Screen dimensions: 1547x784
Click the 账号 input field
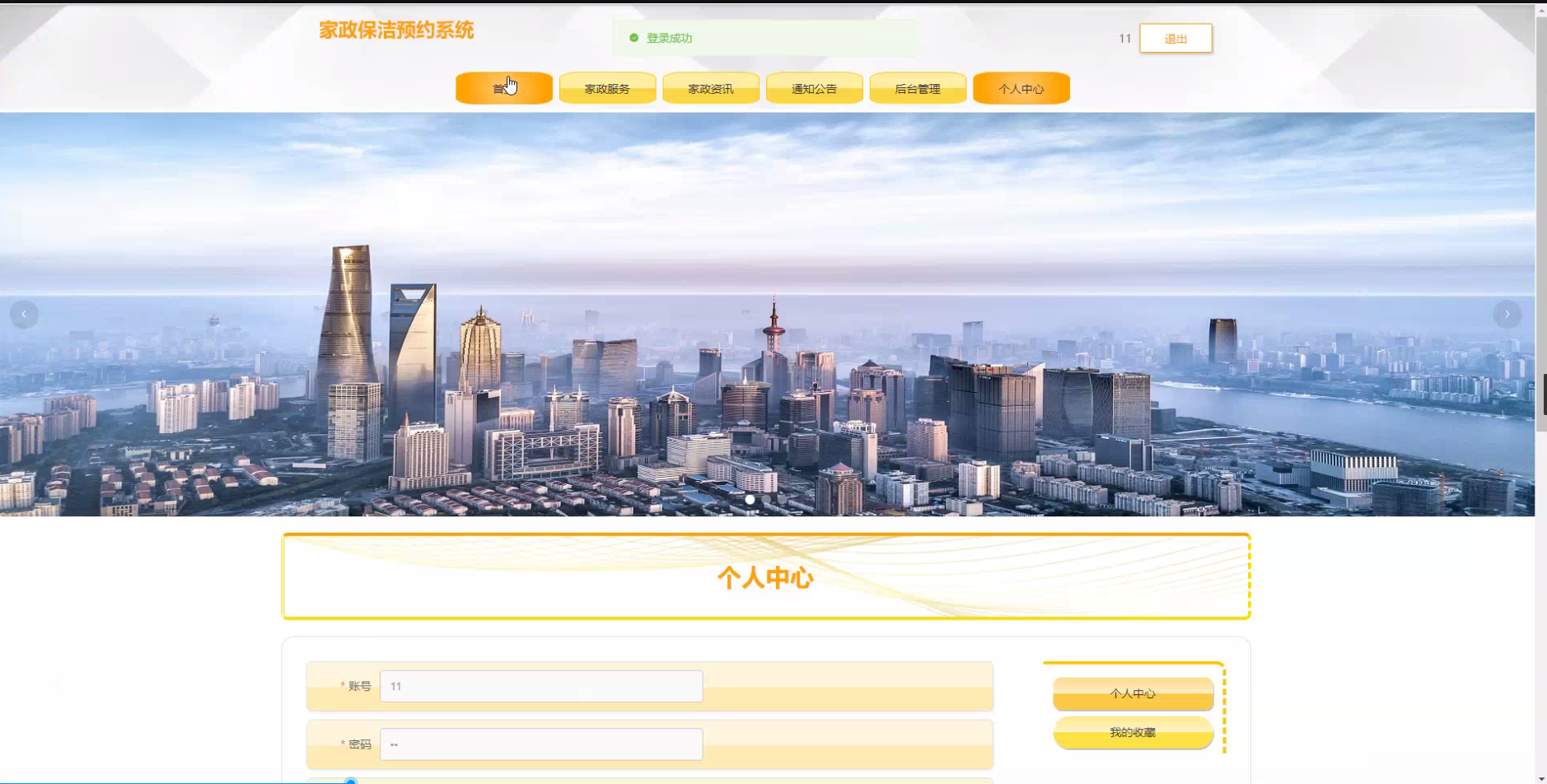[x=541, y=686]
